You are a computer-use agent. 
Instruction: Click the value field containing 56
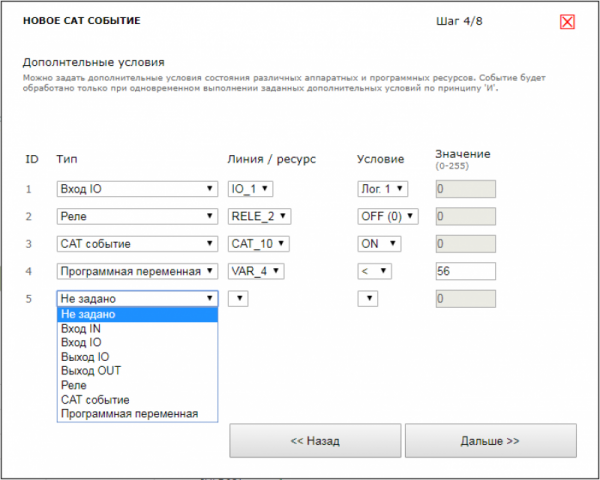(x=466, y=271)
